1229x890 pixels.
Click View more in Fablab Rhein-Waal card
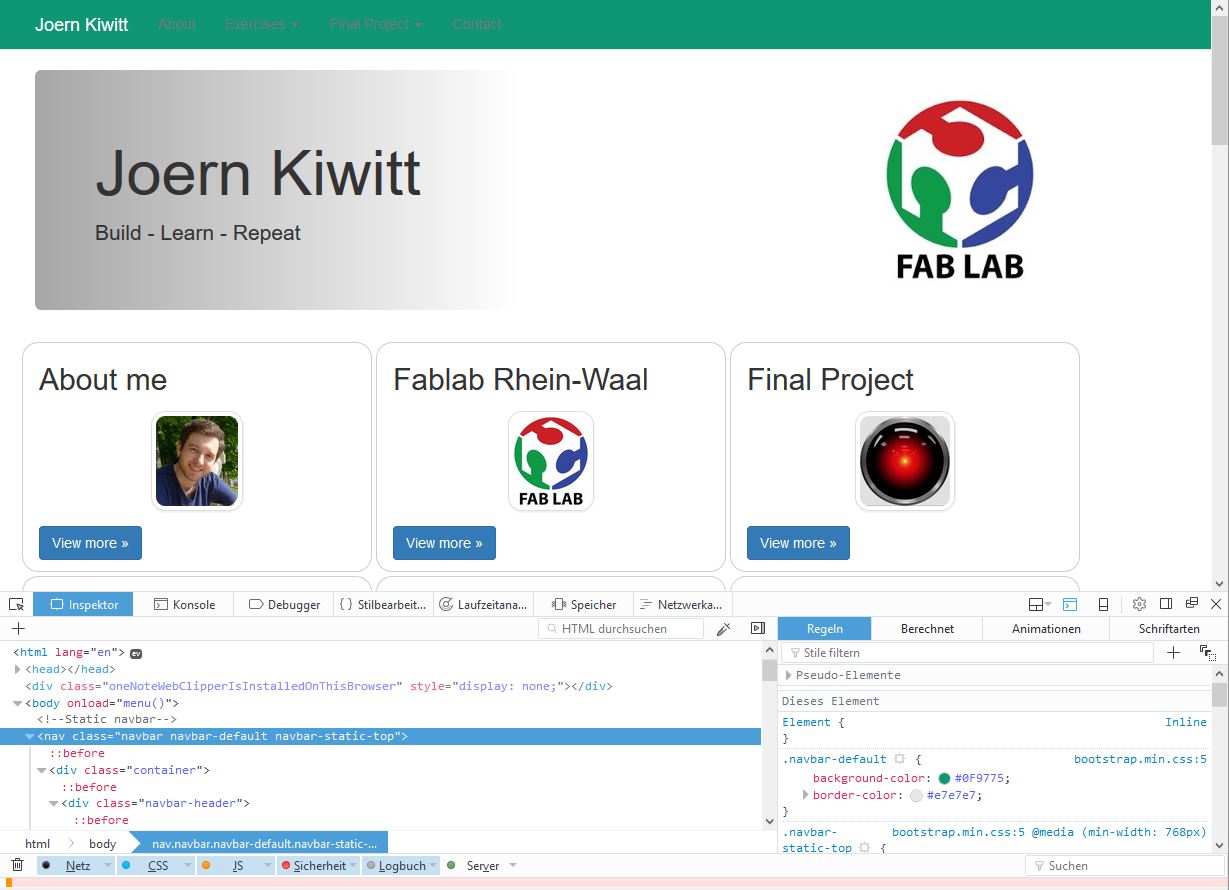444,543
